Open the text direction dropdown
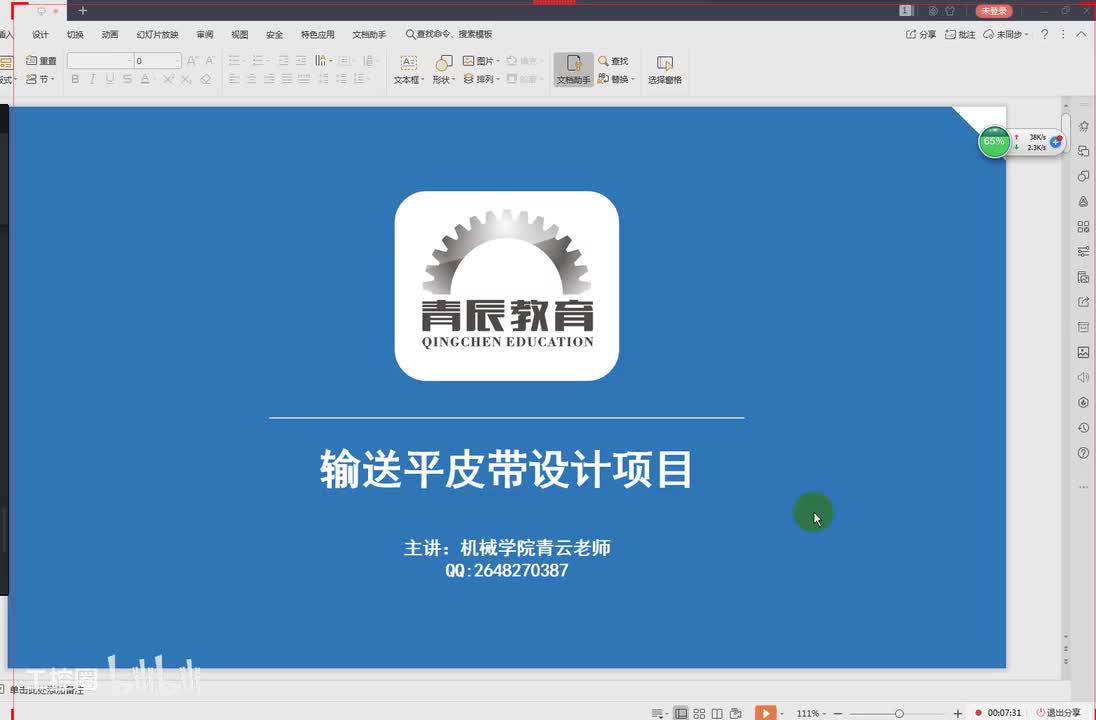 point(323,61)
